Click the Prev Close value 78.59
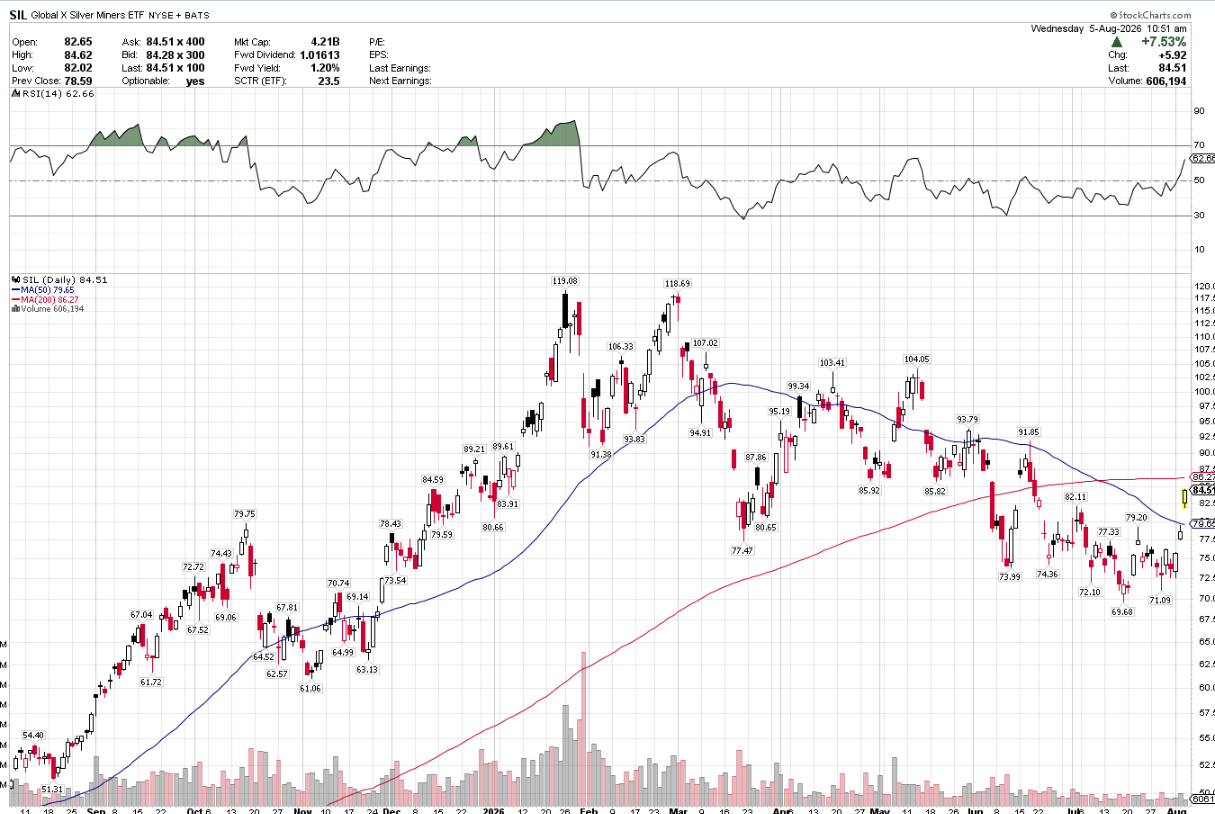The width and height of the screenshot is (1215, 814). [x=77, y=81]
